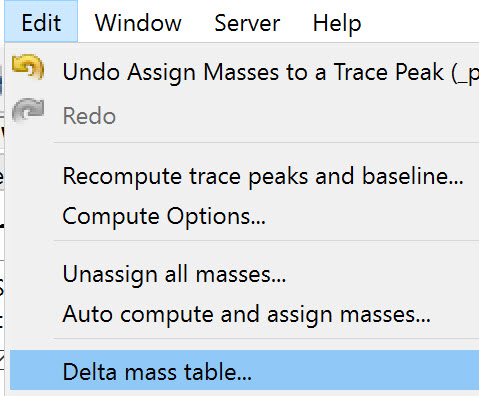Open the Window menu
The height and width of the screenshot is (396, 479).
[x=138, y=23]
